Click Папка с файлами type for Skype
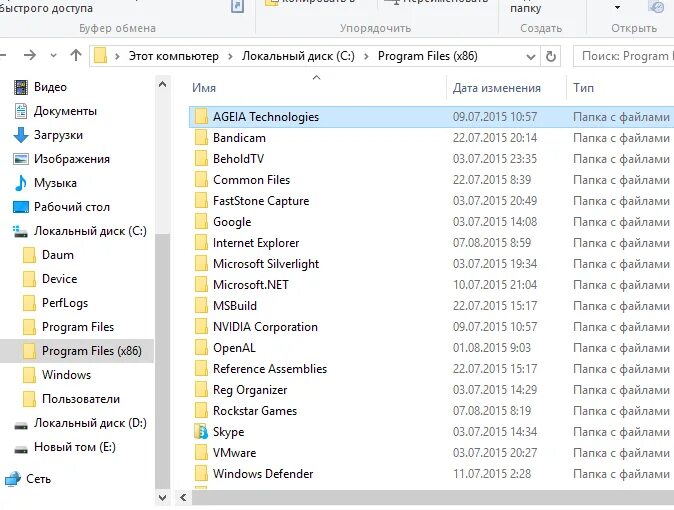This screenshot has height=510, width=674. pyautogui.click(x=621, y=432)
